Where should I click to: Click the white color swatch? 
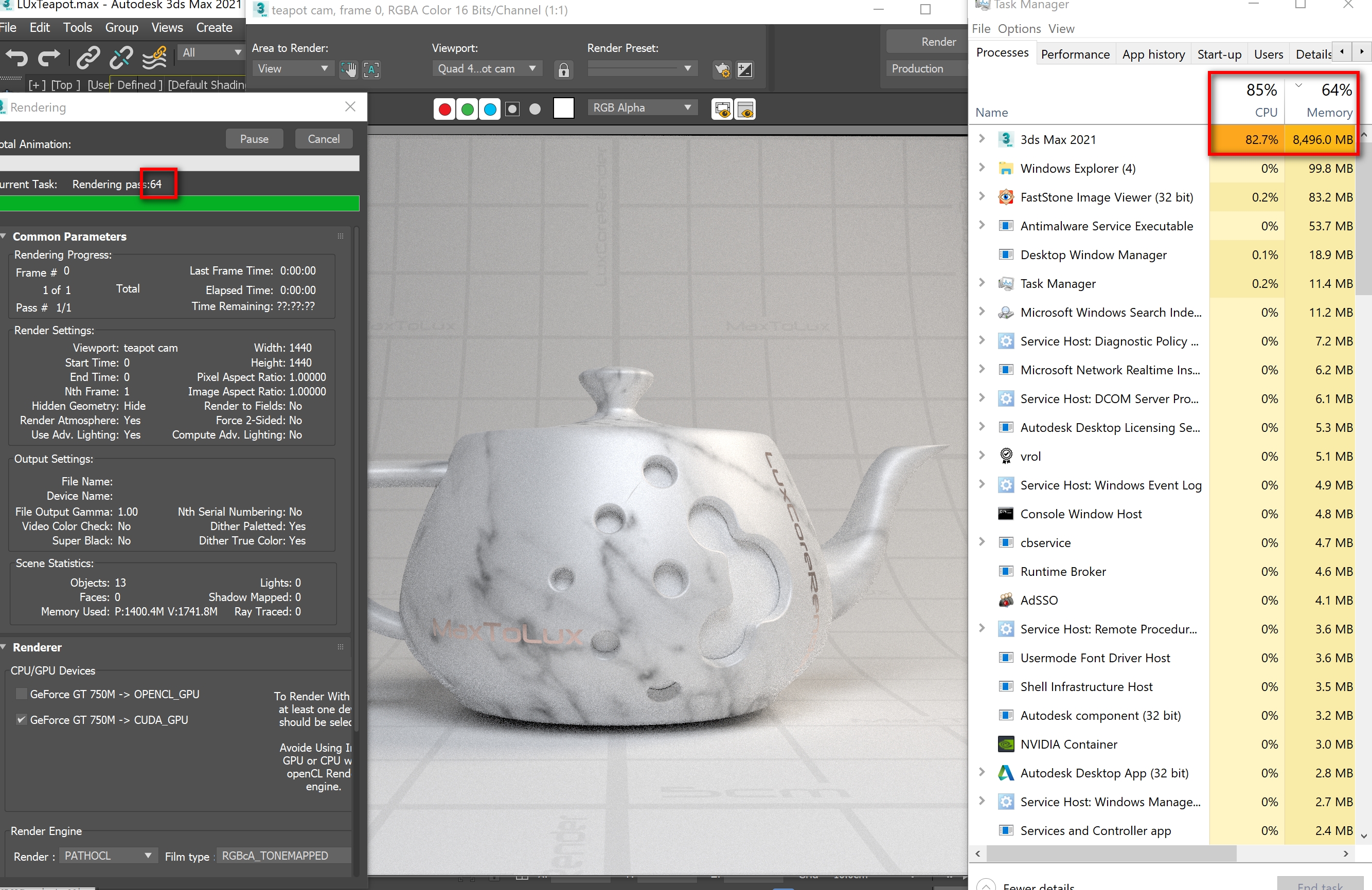pyautogui.click(x=563, y=108)
